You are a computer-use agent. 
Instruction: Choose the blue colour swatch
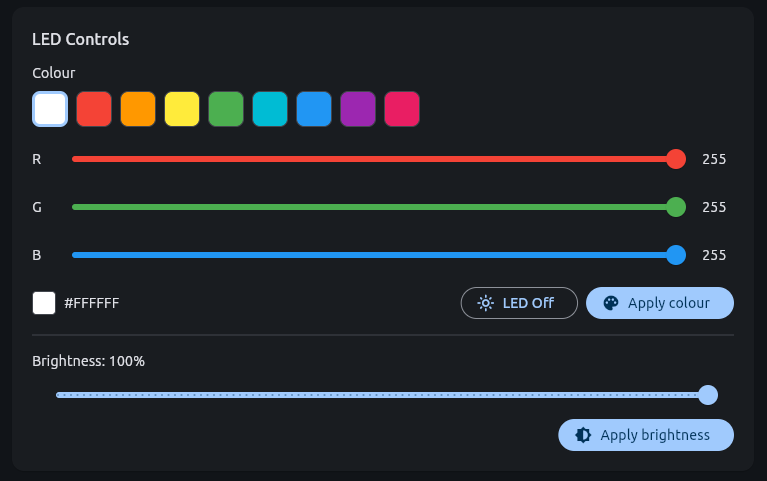click(x=314, y=109)
